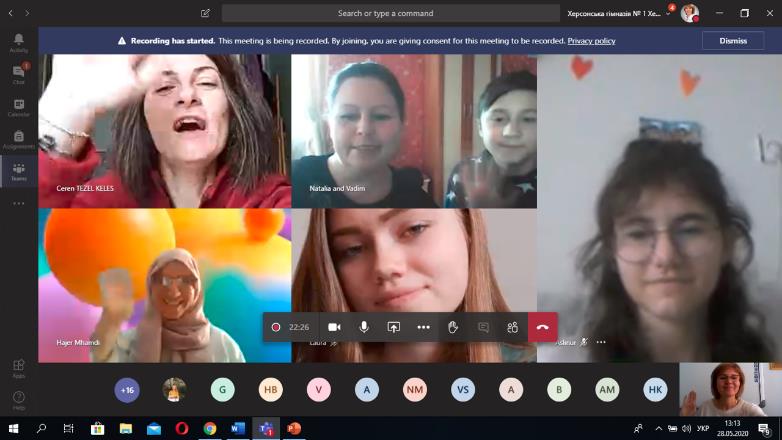Viewport: 782px width, 440px height.
Task: Open Assignments in the left sidebar
Action: 18,139
